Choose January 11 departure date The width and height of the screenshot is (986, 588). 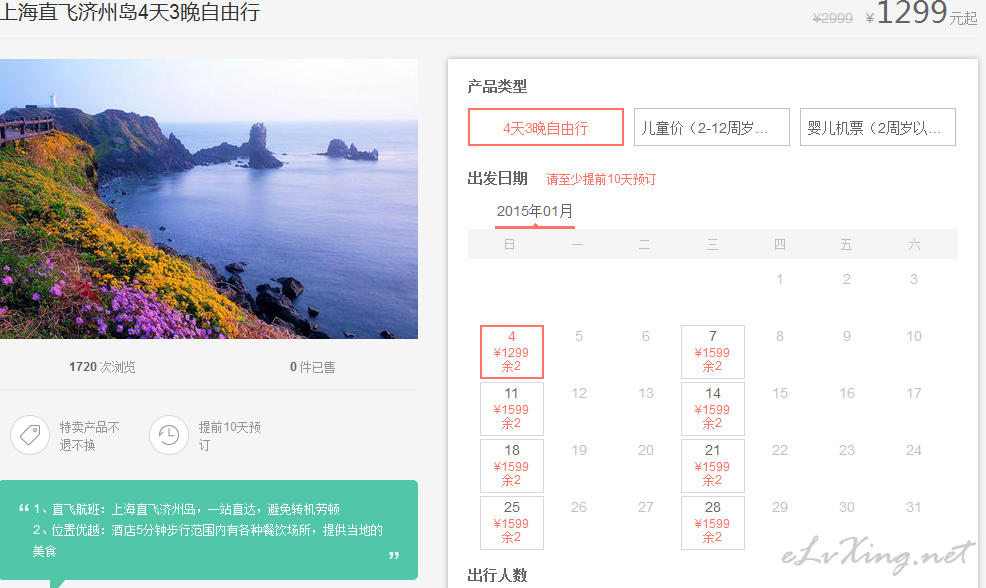click(x=512, y=409)
